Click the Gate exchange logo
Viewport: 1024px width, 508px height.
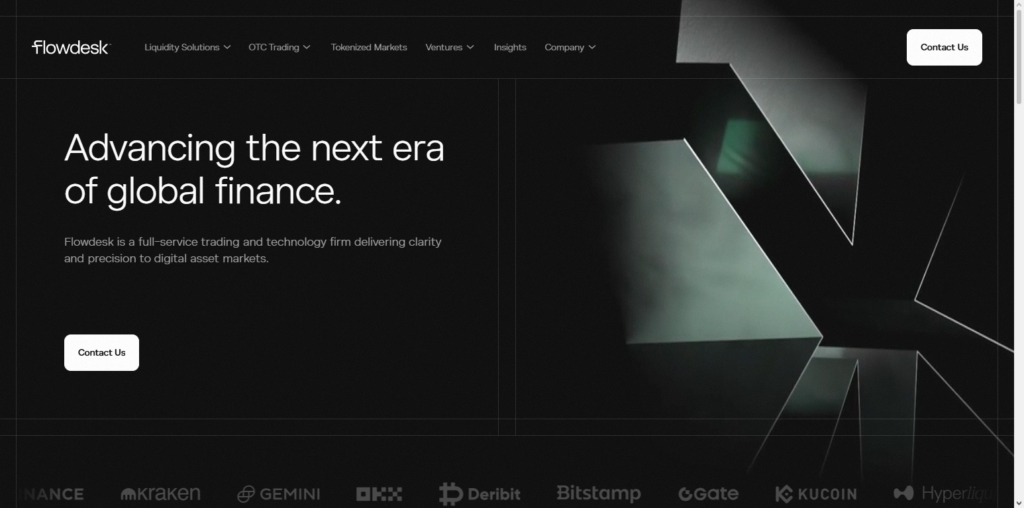point(709,494)
